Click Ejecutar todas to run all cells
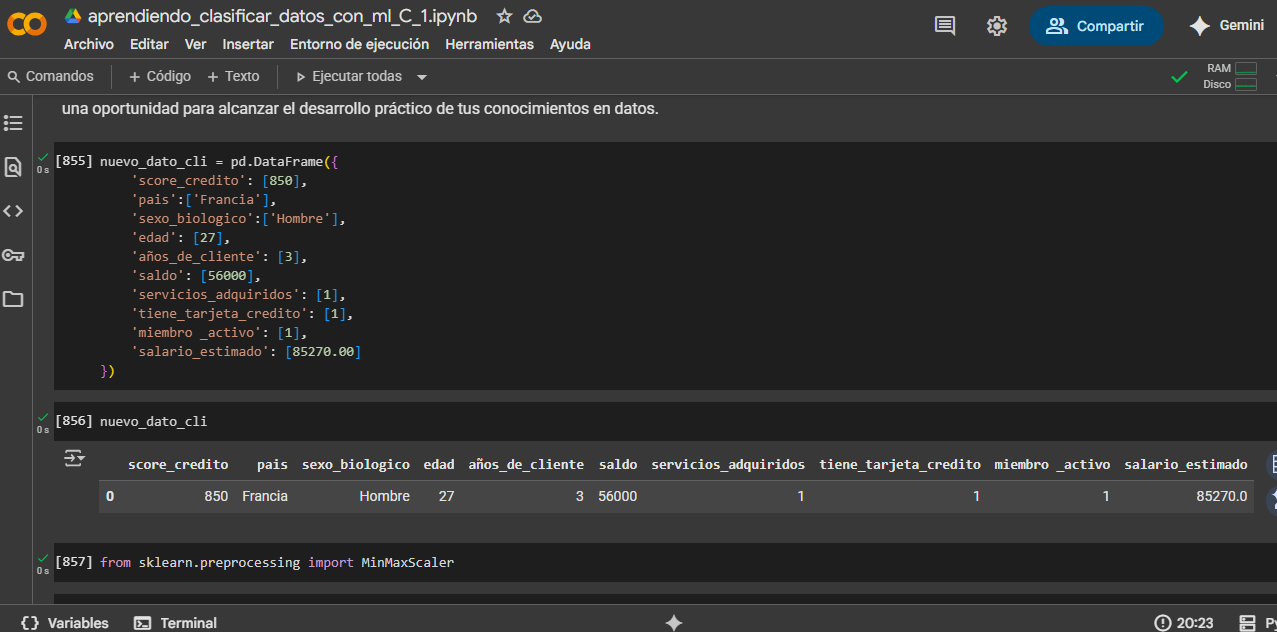Image resolution: width=1277 pixels, height=632 pixels. point(349,76)
